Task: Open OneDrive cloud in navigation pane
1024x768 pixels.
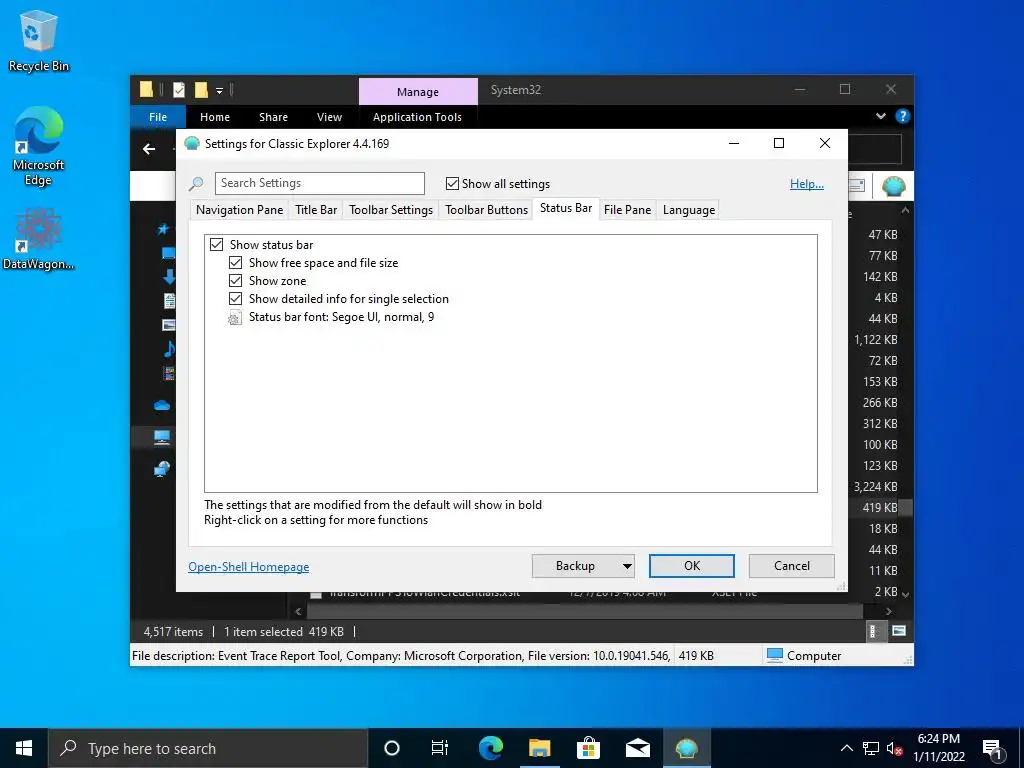Action: coord(162,406)
